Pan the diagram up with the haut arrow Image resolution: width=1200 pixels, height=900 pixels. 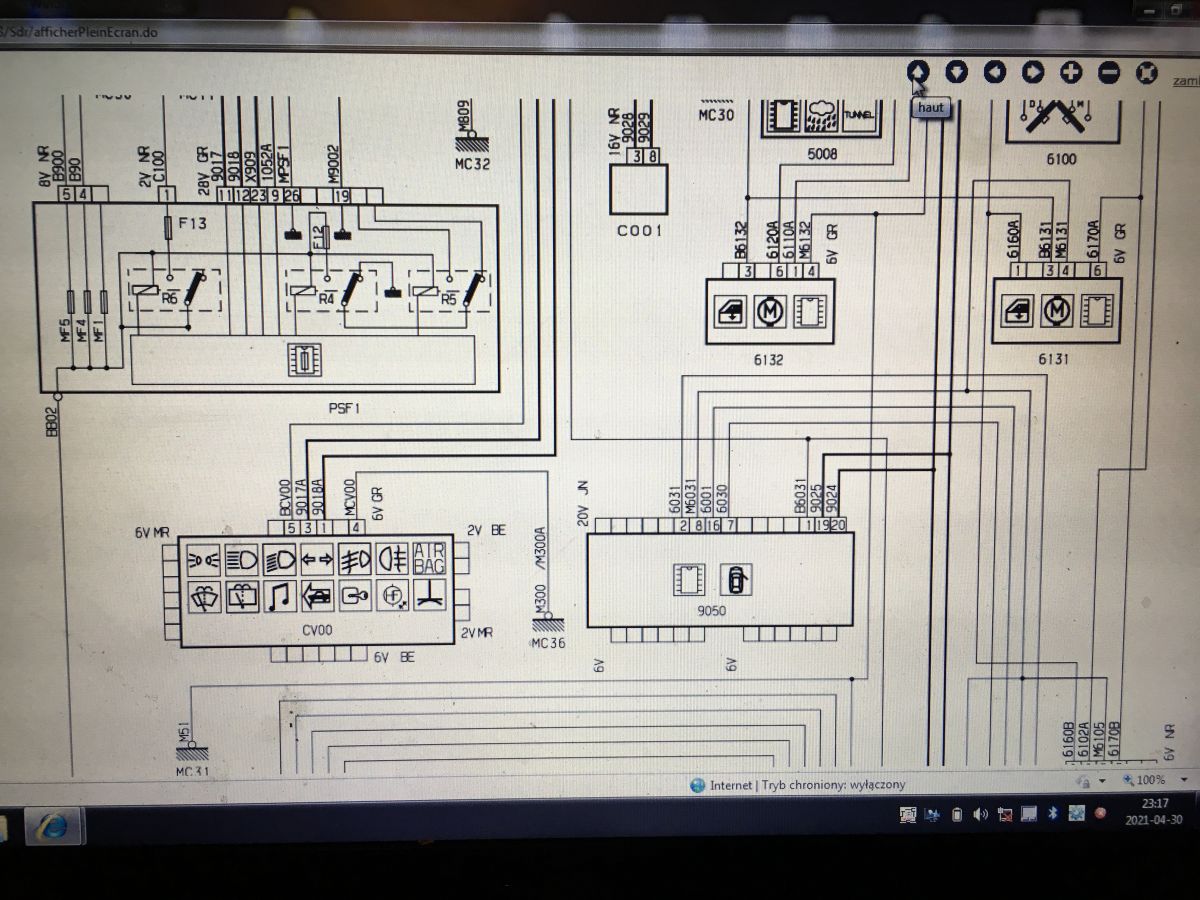[919, 71]
